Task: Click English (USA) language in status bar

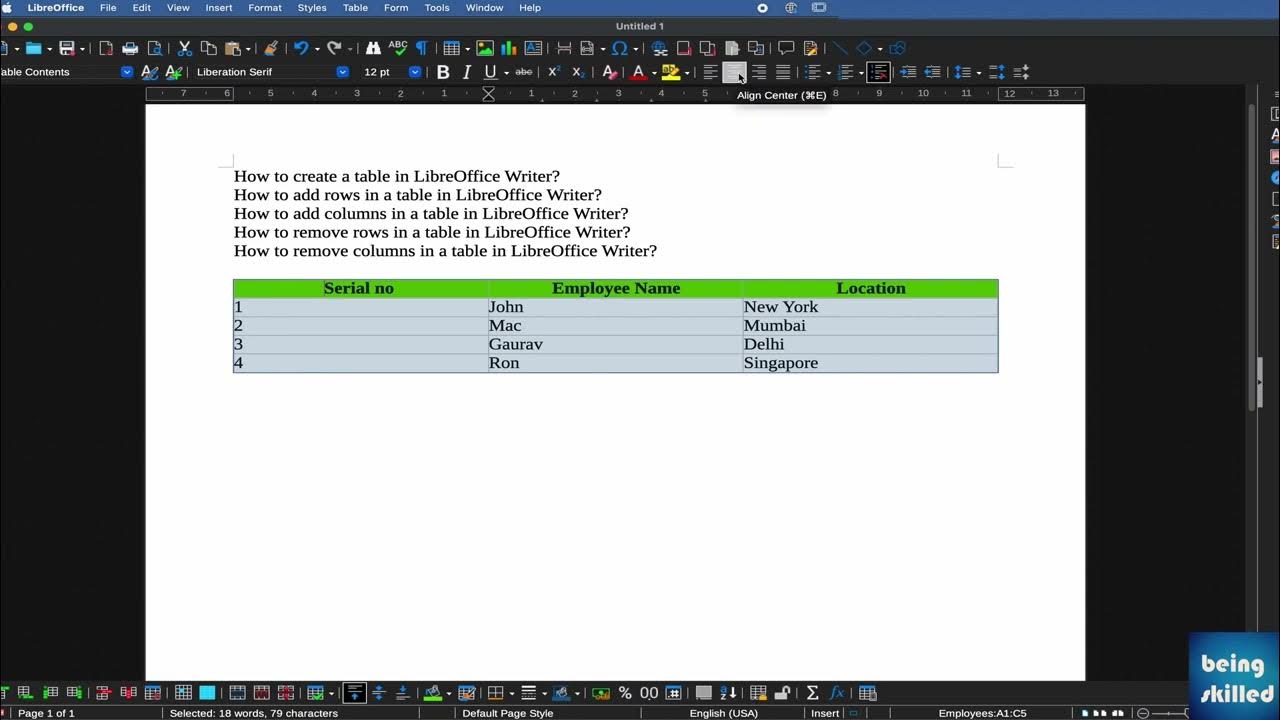Action: tap(724, 713)
